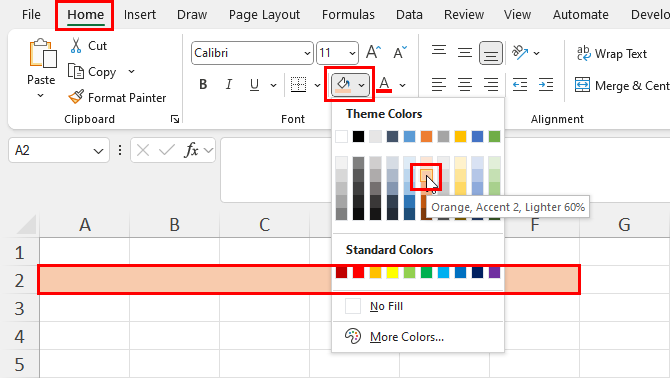Open the Clipboard dialog launcher

pos(175,119)
